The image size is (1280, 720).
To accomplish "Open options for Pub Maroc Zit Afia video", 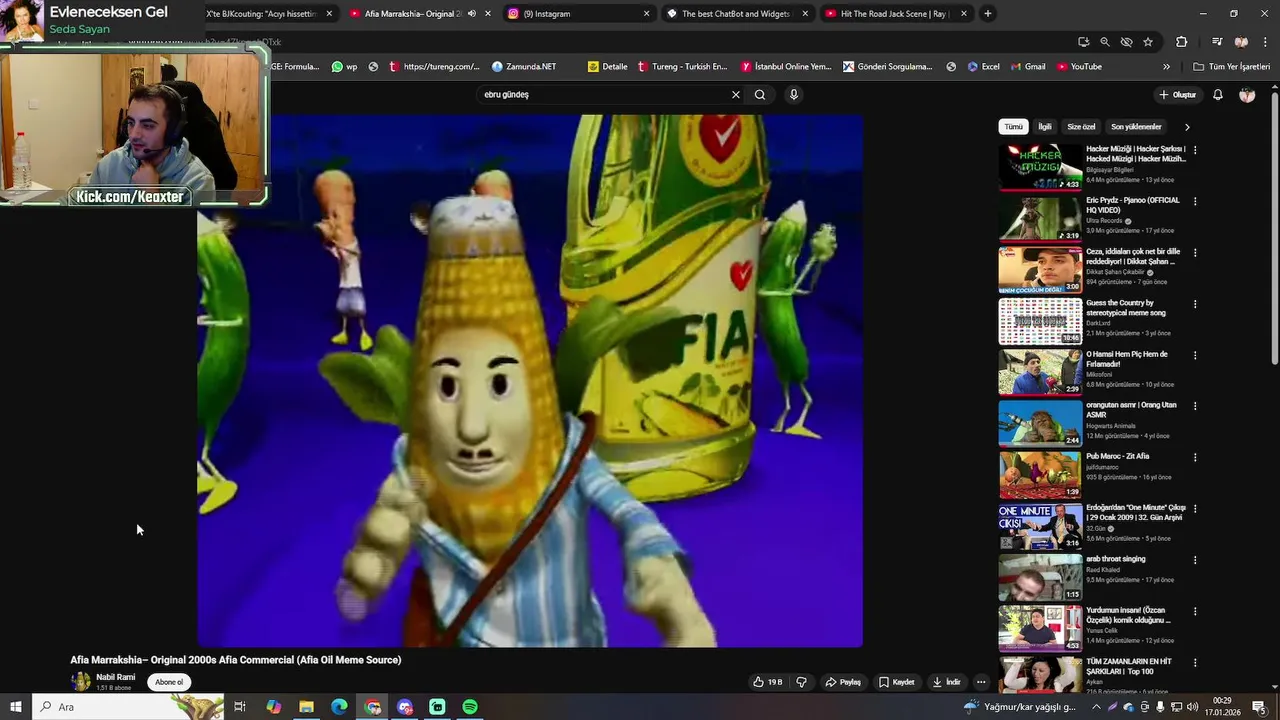I will tap(1195, 457).
